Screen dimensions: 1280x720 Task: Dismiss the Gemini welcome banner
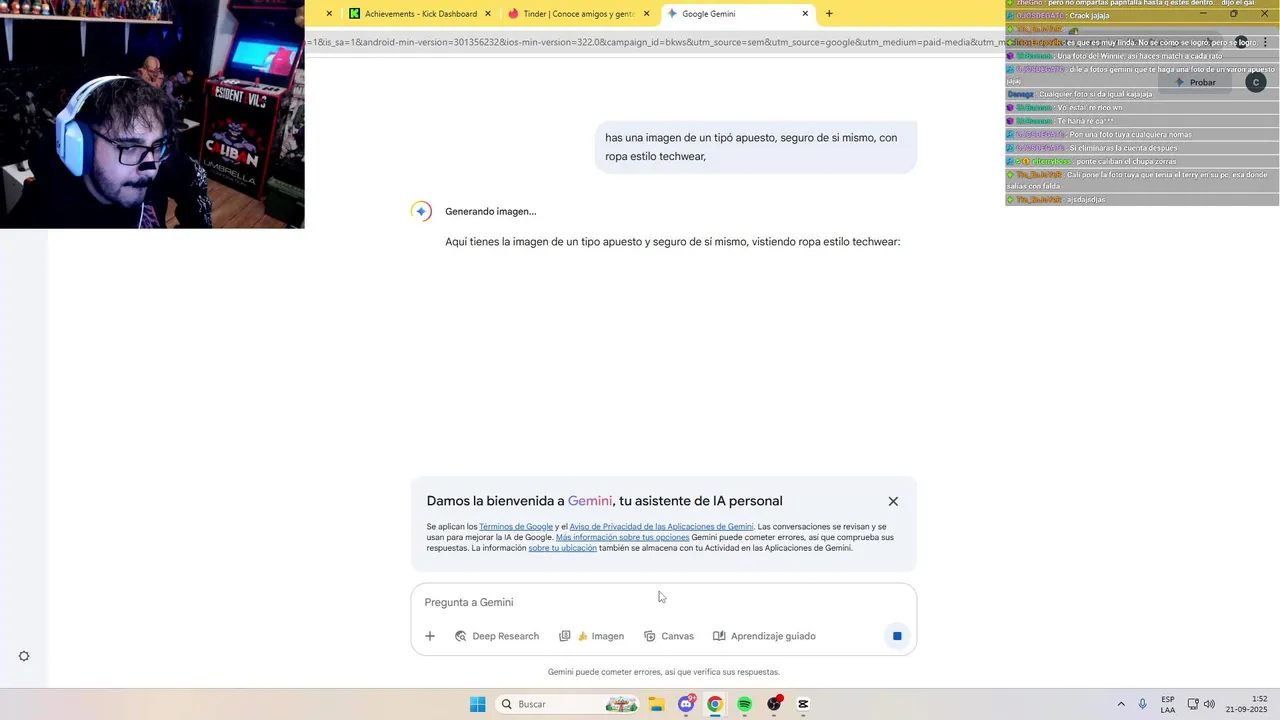point(893,501)
